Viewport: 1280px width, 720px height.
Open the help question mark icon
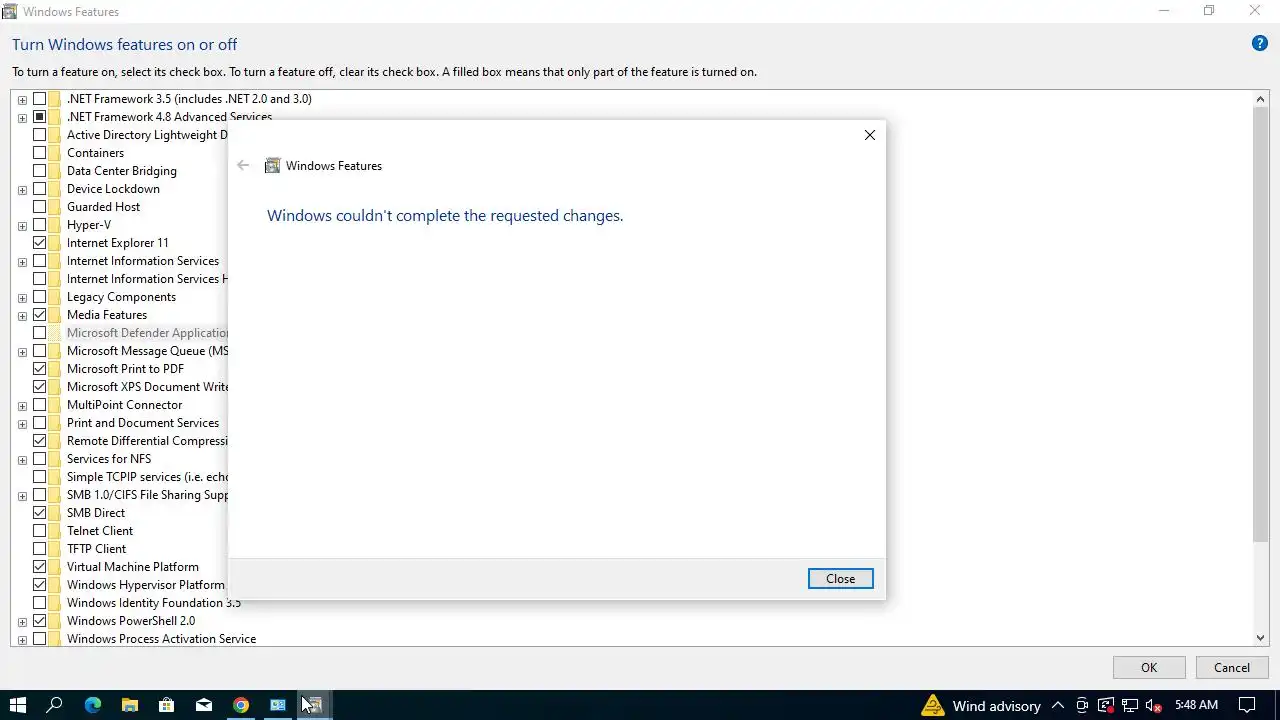[1260, 44]
